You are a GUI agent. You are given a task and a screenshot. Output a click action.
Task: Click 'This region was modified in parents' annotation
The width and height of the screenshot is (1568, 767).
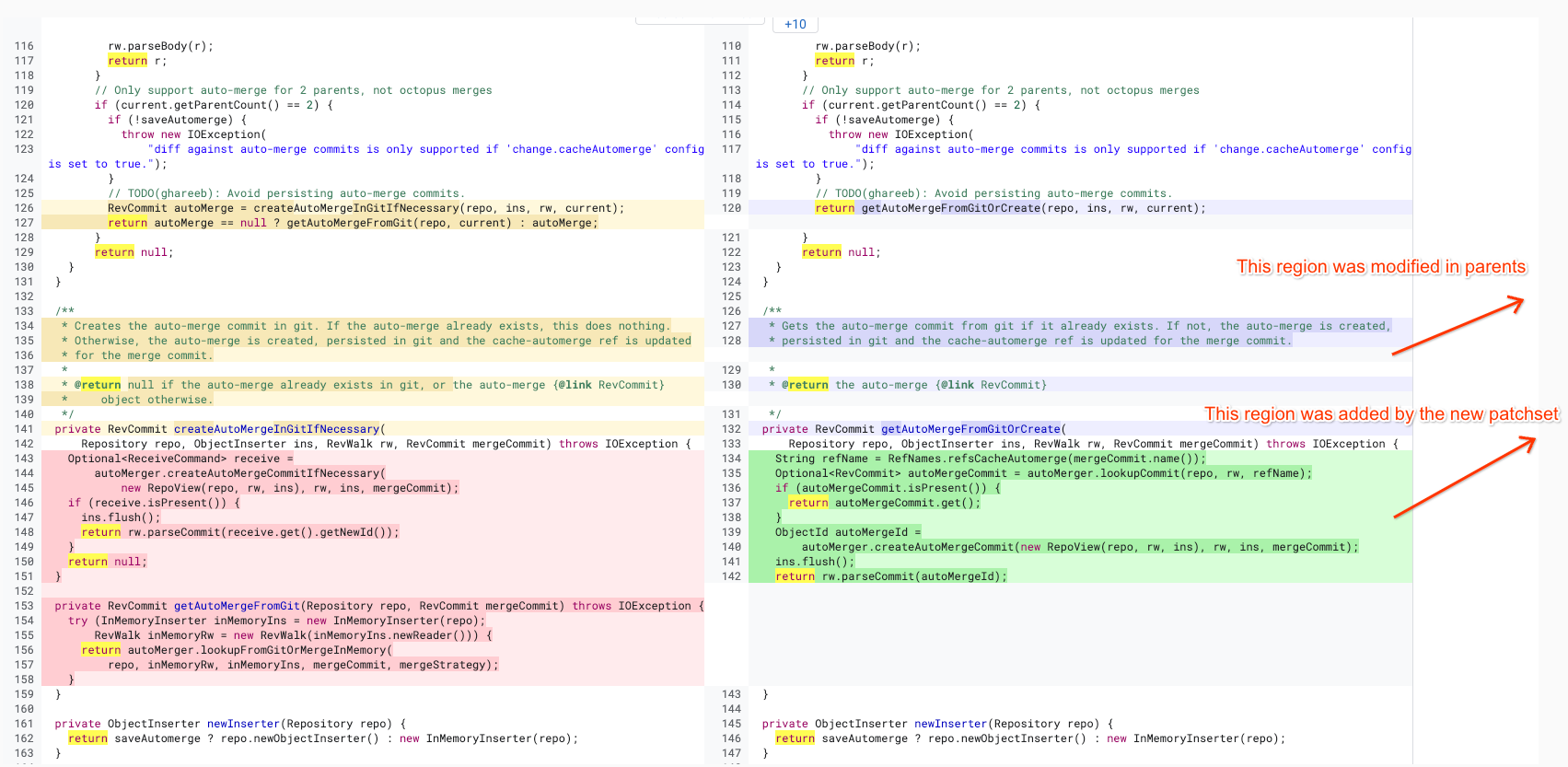click(x=1380, y=267)
